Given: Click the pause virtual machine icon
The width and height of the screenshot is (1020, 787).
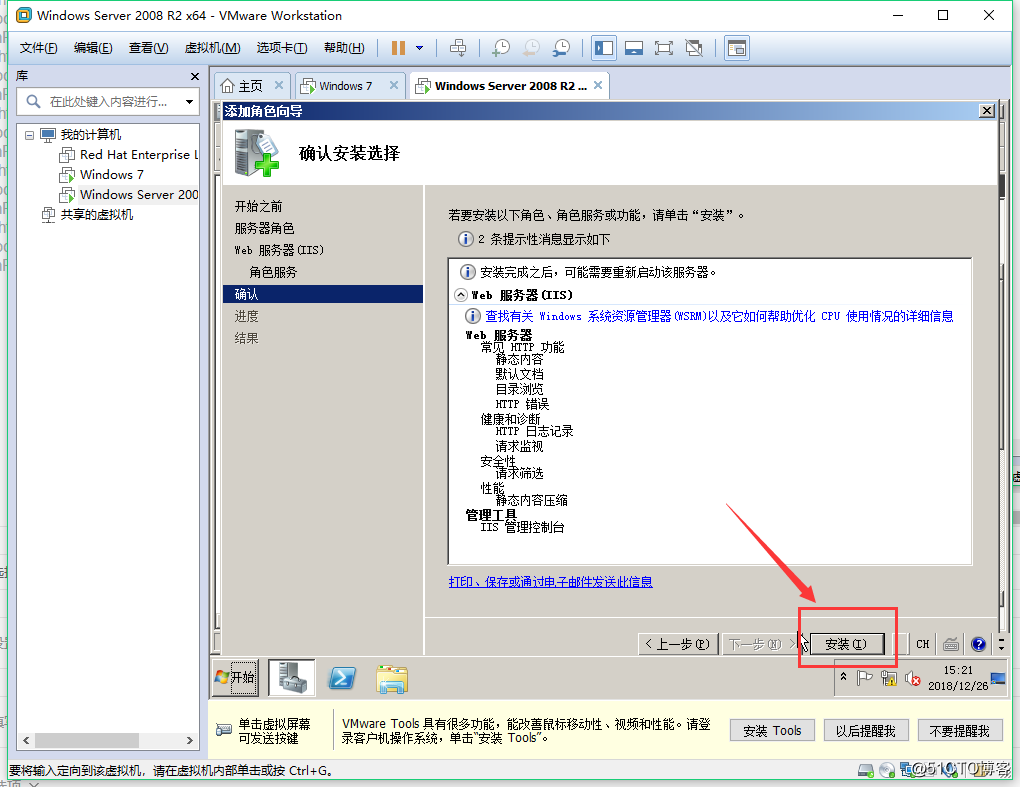Looking at the screenshot, I should (398, 47).
